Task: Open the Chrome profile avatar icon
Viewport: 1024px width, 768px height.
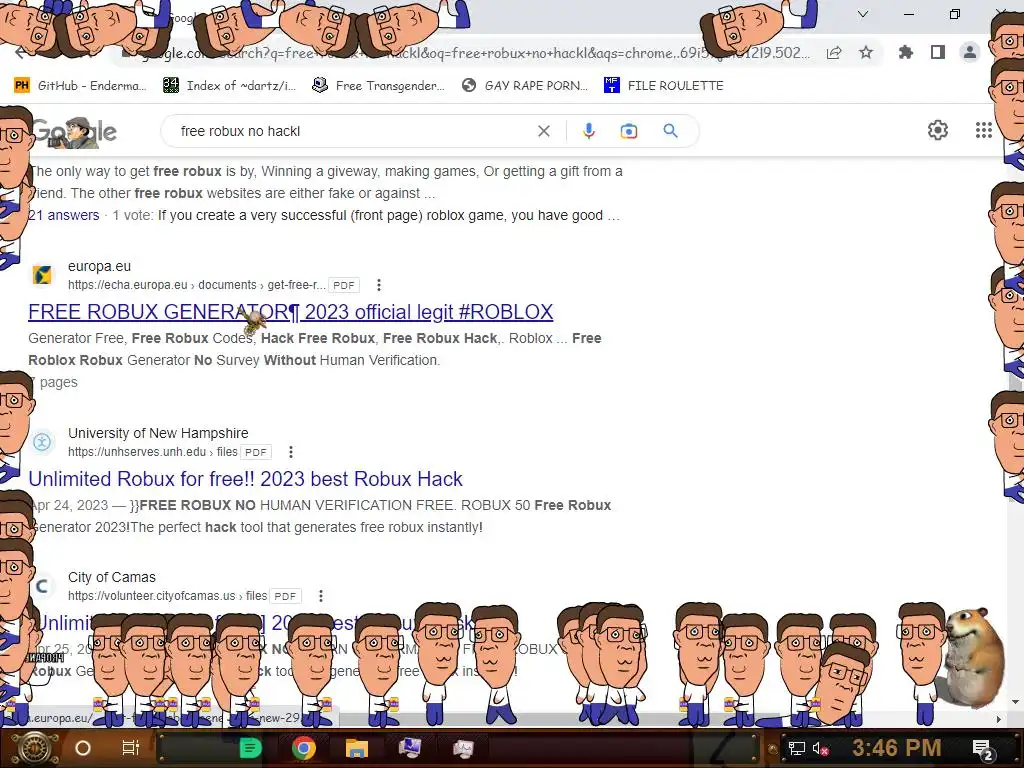Action: pos(970,52)
